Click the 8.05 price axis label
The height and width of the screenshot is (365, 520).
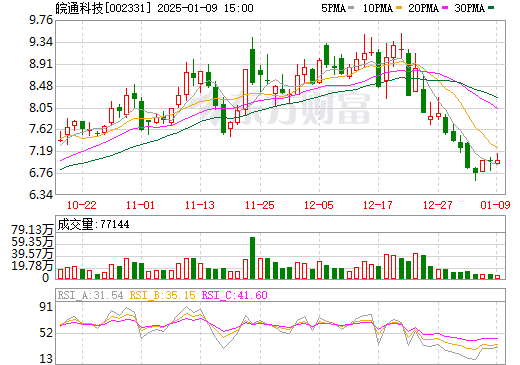click(41, 108)
